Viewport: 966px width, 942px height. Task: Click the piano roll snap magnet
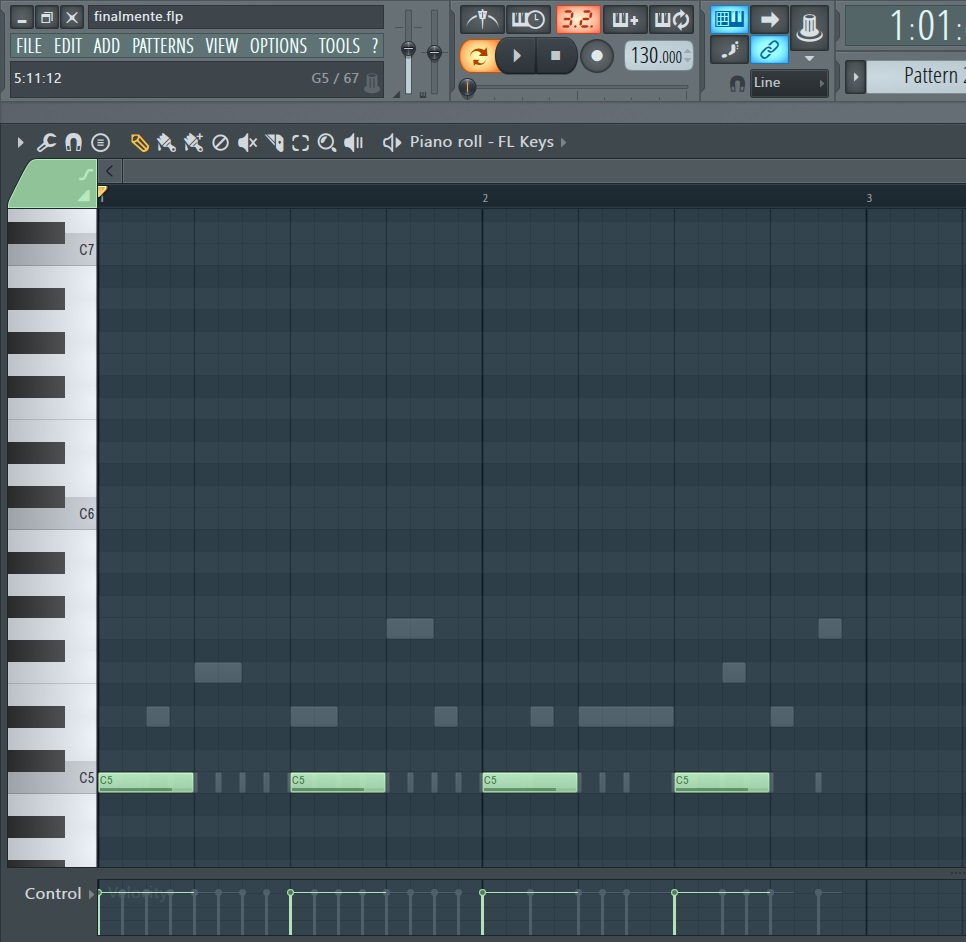pos(73,143)
